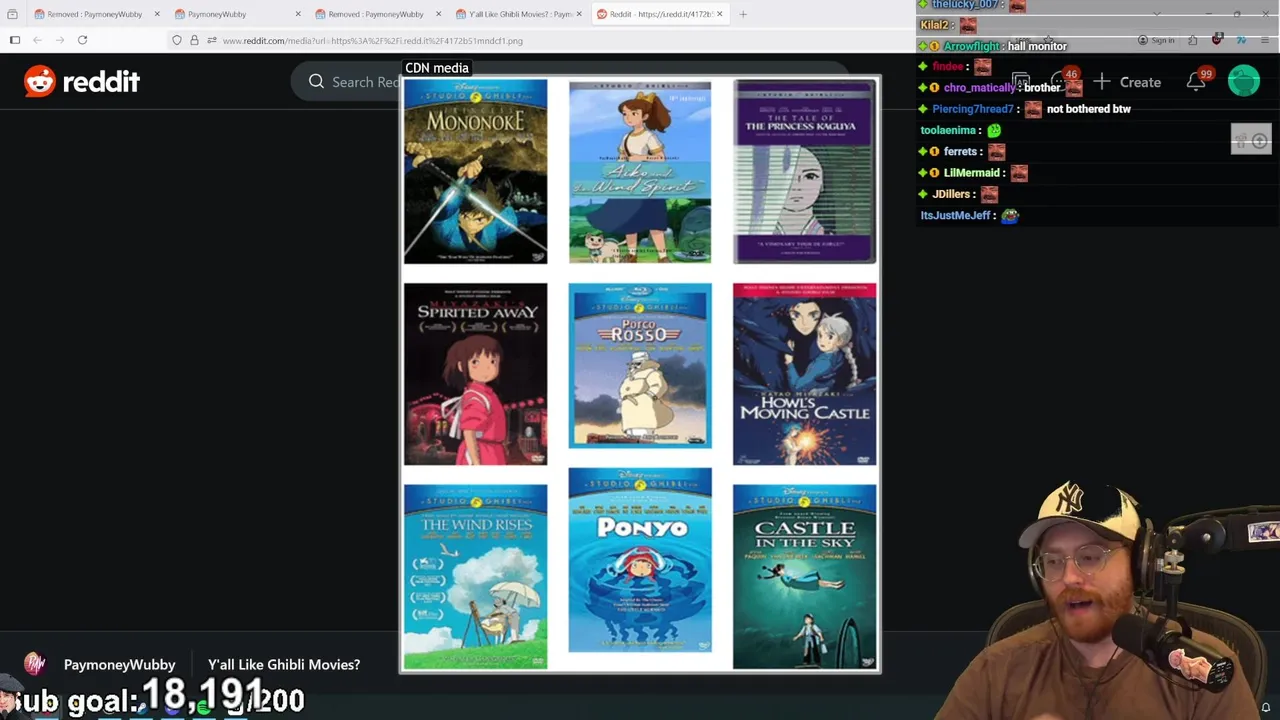
Task: Click the site security padlock icon
Action: [194, 40]
